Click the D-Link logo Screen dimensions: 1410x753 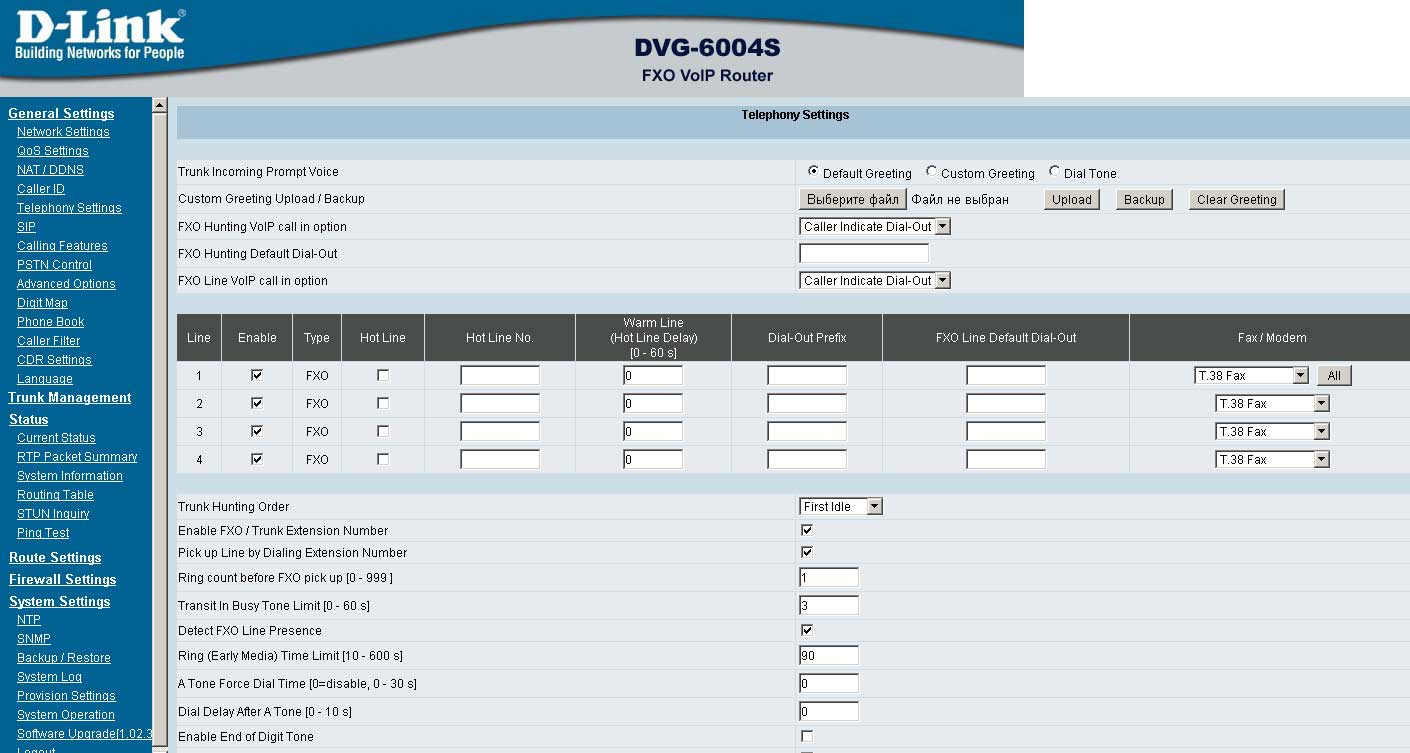pos(100,36)
